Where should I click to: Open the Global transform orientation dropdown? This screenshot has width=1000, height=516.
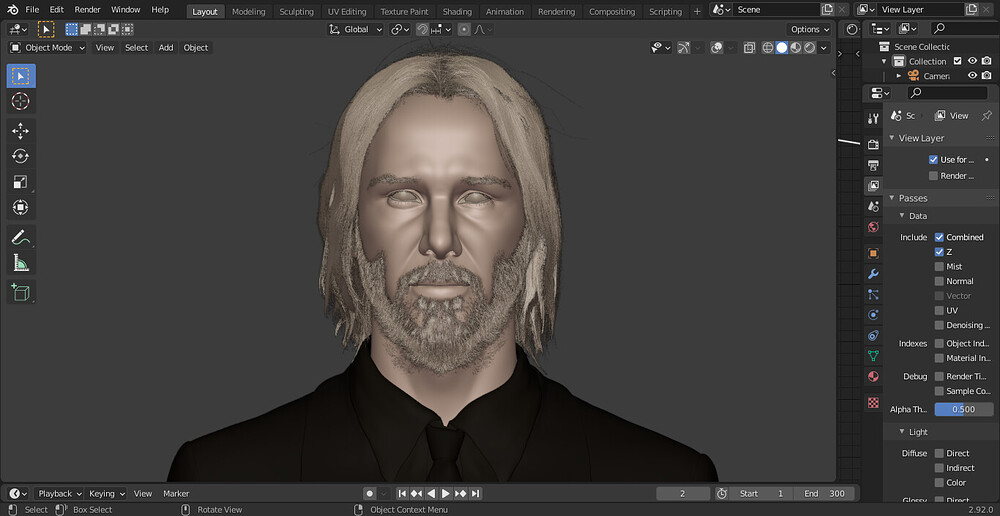click(356, 29)
